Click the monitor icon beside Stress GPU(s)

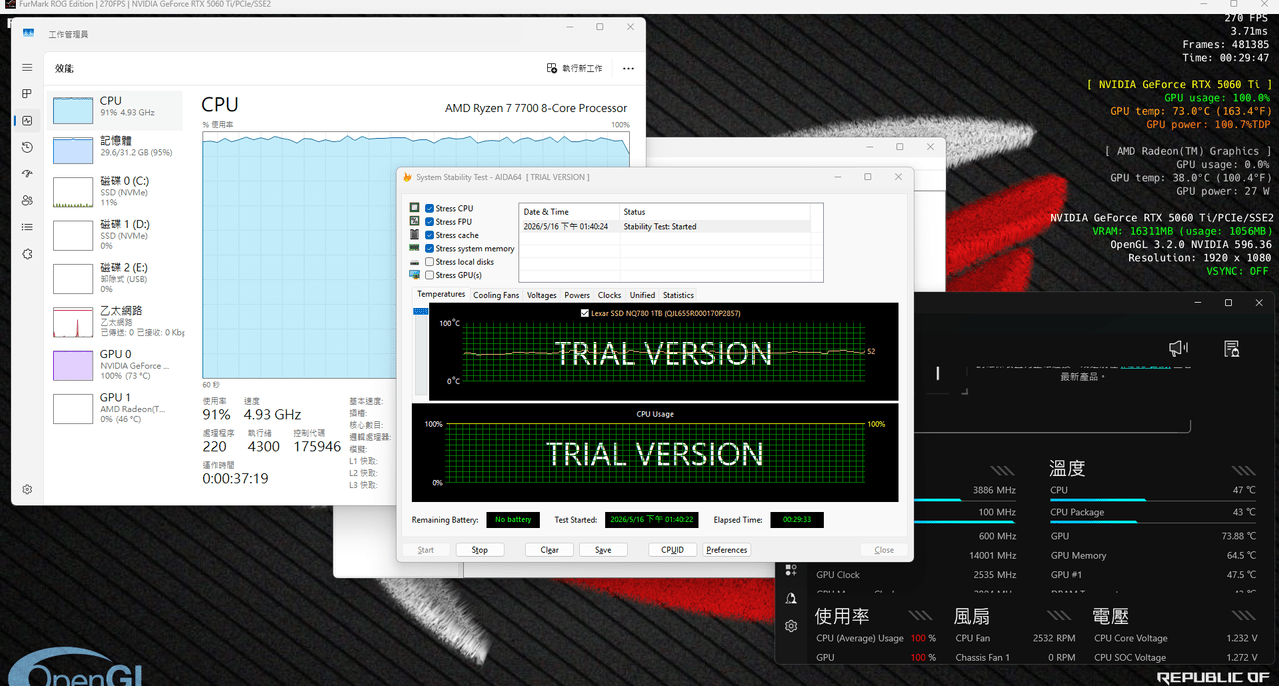tap(415, 275)
